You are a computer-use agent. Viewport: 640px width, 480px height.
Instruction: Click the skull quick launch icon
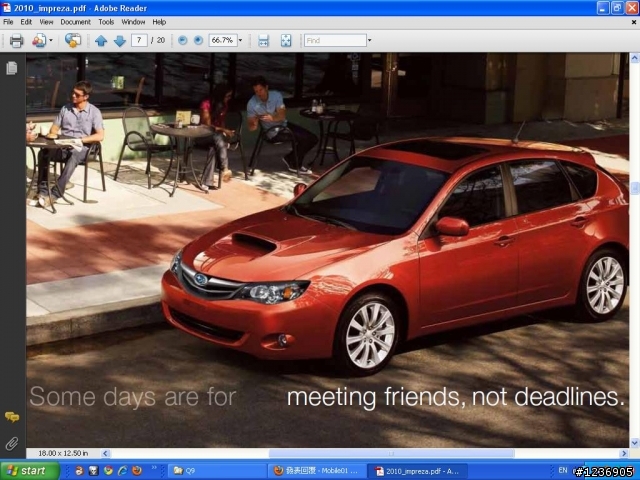(x=94, y=471)
